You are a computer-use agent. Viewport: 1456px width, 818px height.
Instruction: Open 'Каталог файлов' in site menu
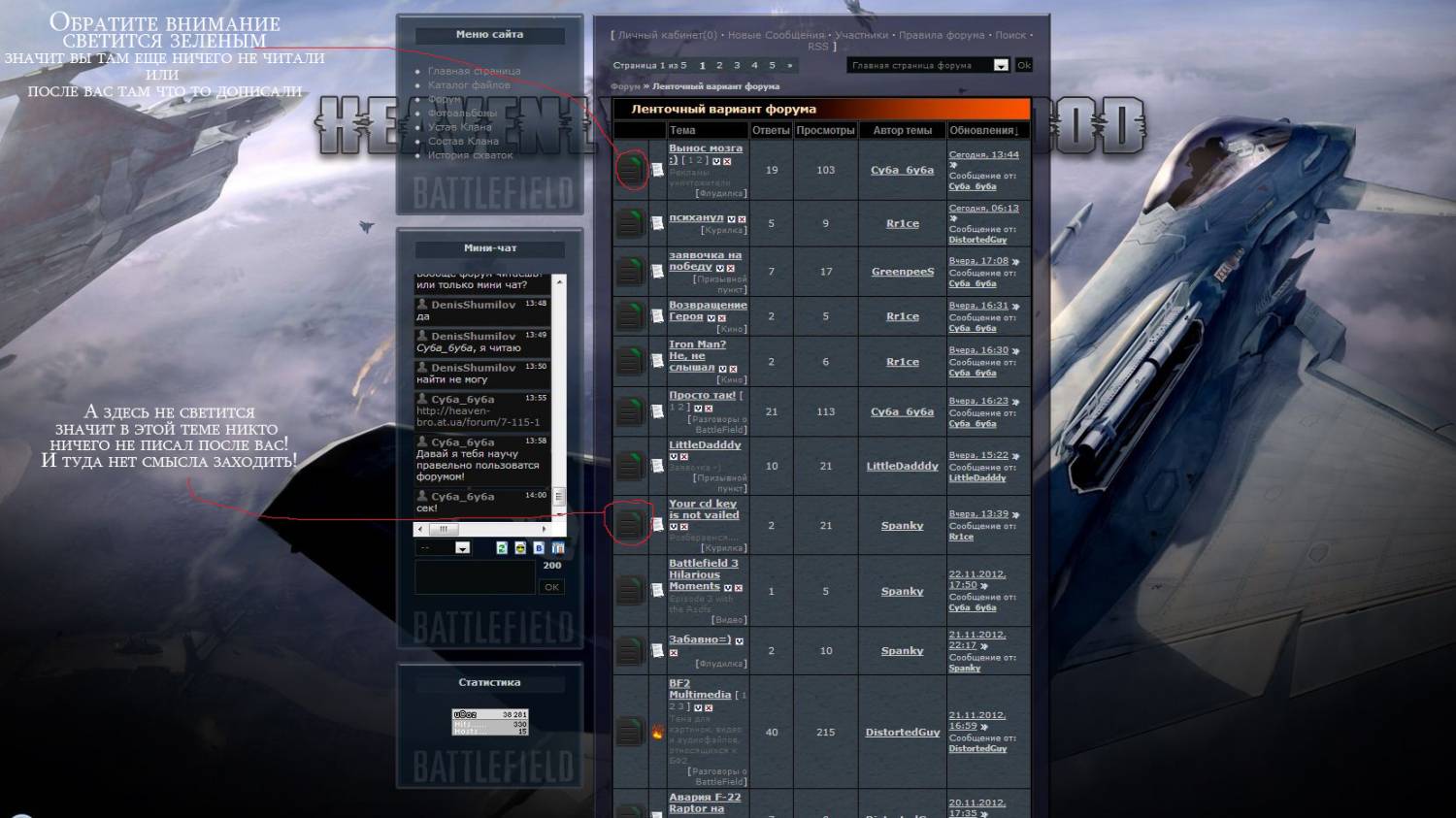(x=469, y=85)
